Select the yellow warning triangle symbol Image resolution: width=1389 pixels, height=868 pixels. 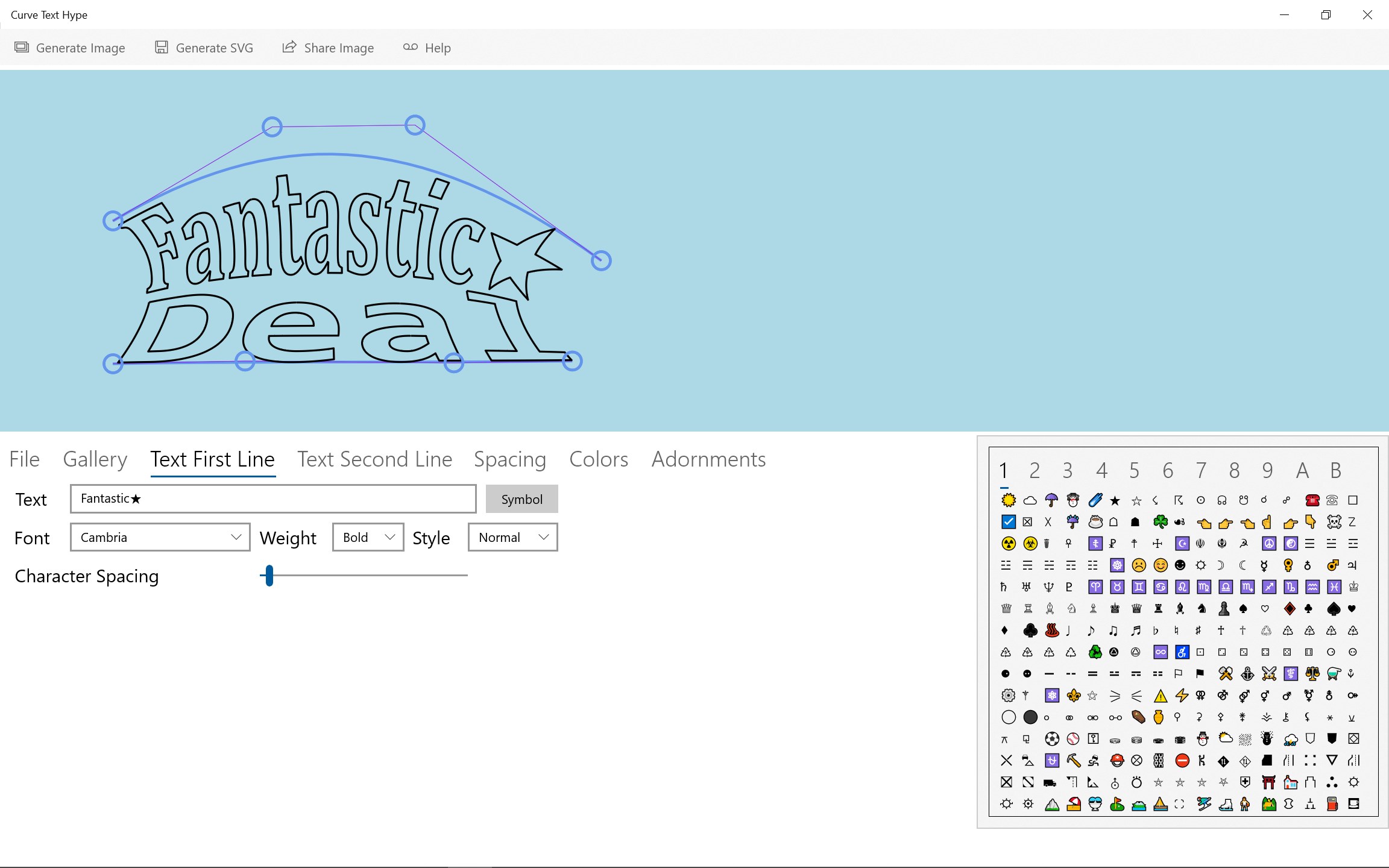pyautogui.click(x=1161, y=696)
